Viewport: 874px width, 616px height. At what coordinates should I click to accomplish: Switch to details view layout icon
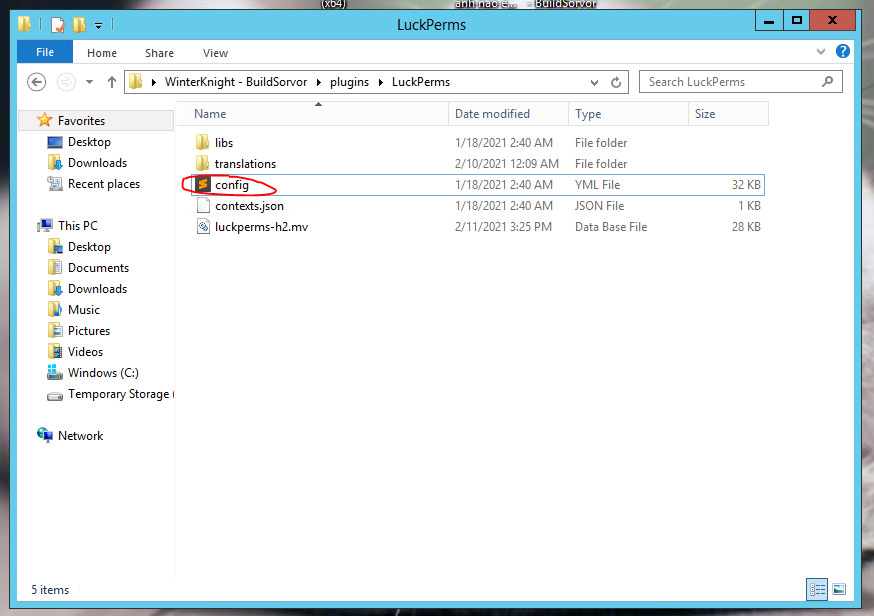pos(817,589)
